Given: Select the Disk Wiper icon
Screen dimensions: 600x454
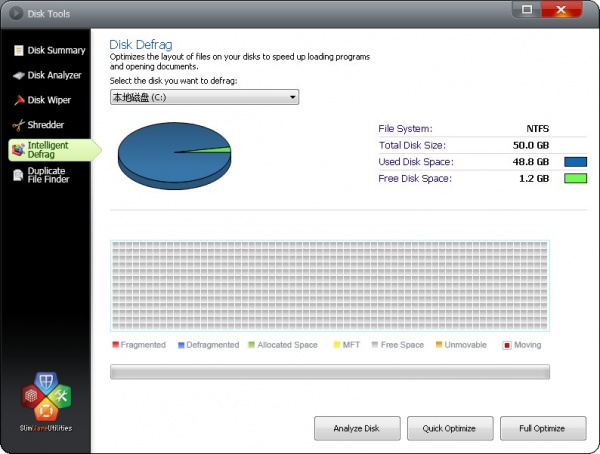Looking at the screenshot, I should tap(18, 100).
